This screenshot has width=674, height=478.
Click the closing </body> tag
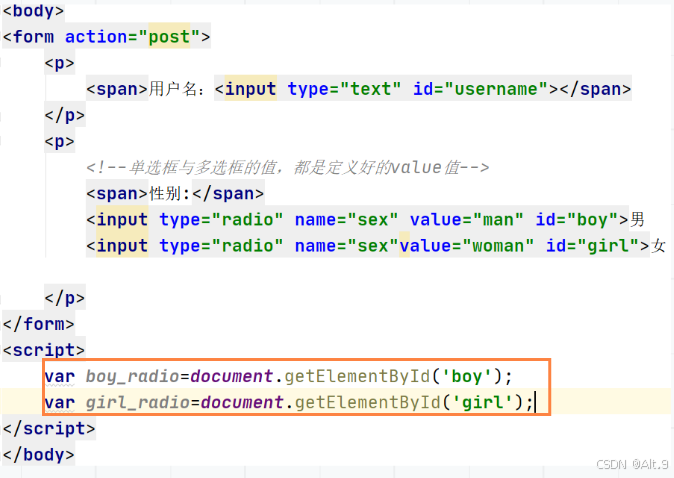click(x=39, y=455)
